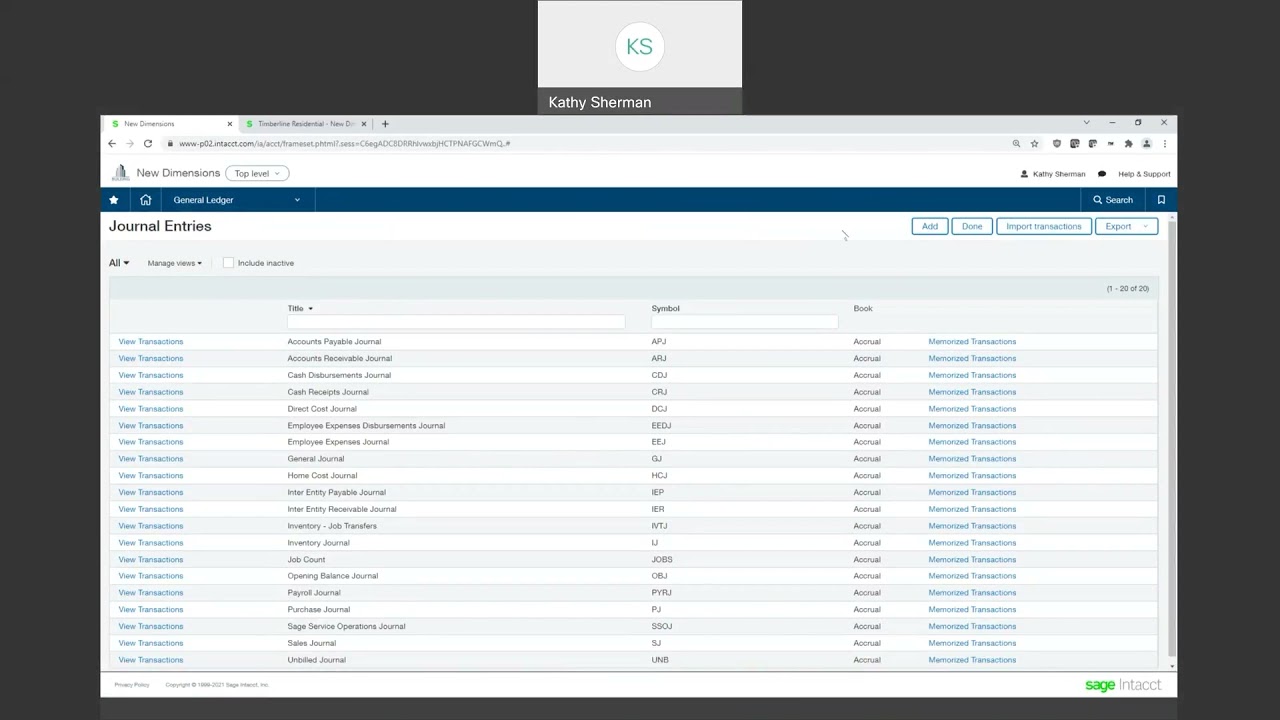Open the shield extension icon
This screenshot has height=720, width=1280.
tap(1057, 144)
